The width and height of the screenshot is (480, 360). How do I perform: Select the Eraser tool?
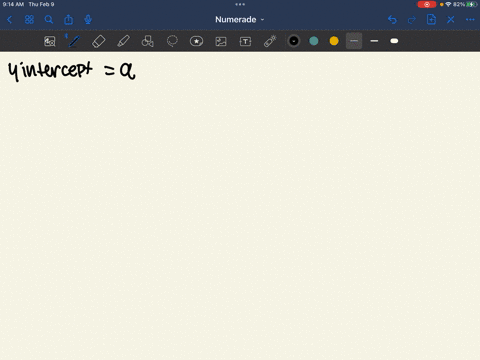[99, 41]
